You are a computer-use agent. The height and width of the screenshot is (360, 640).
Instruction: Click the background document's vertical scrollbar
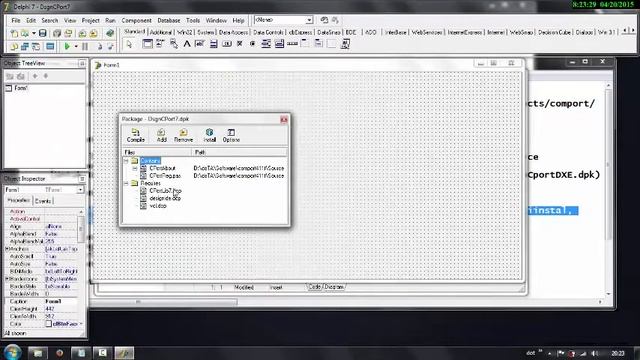pyautogui.click(x=608, y=189)
